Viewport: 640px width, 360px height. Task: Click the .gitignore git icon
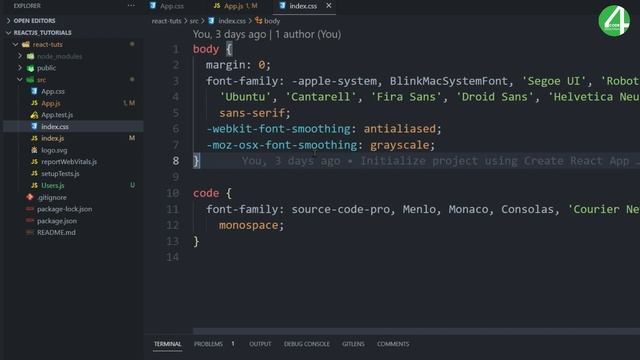[x=30, y=197]
